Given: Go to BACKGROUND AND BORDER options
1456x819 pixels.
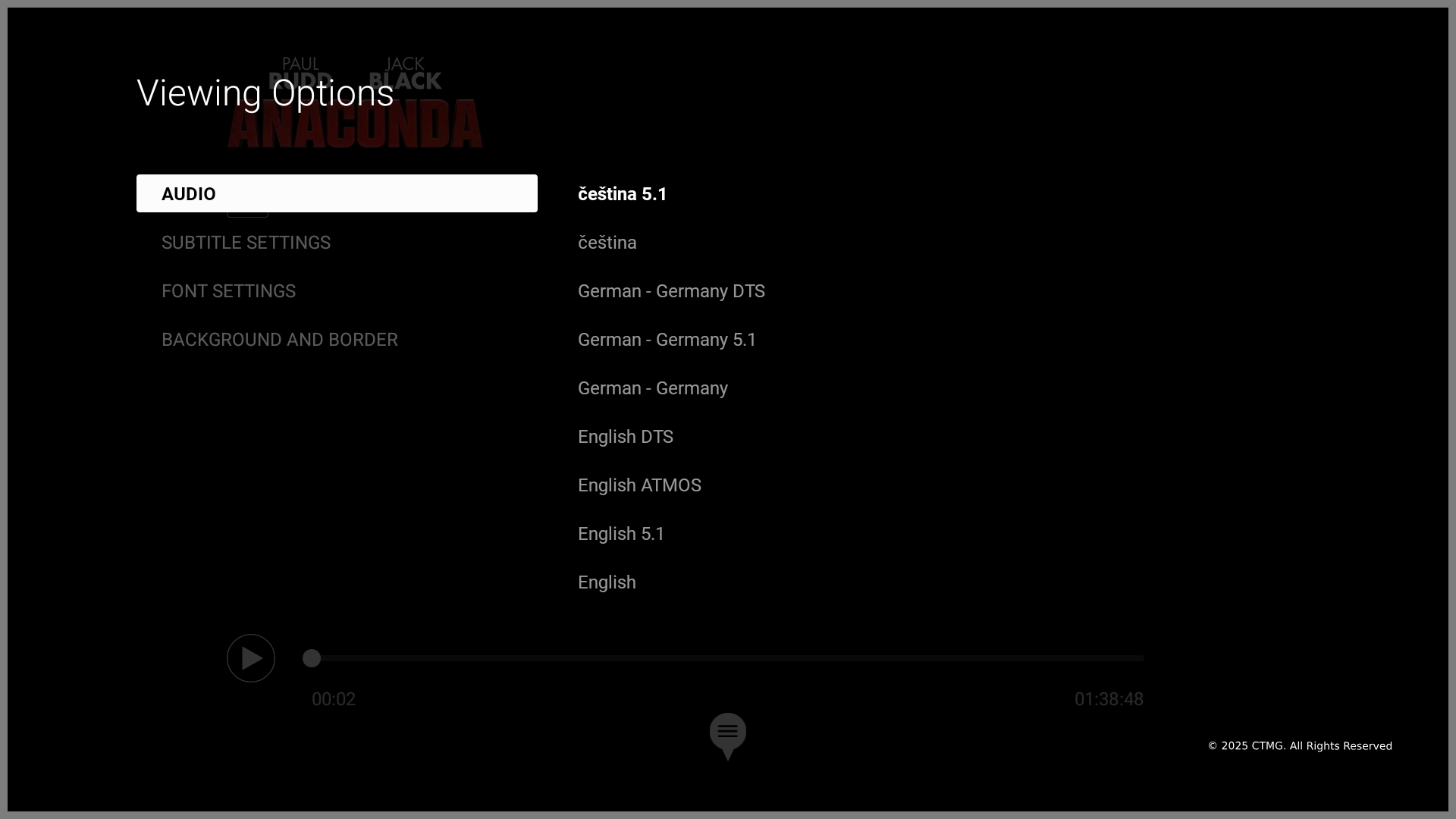Looking at the screenshot, I should point(279,340).
